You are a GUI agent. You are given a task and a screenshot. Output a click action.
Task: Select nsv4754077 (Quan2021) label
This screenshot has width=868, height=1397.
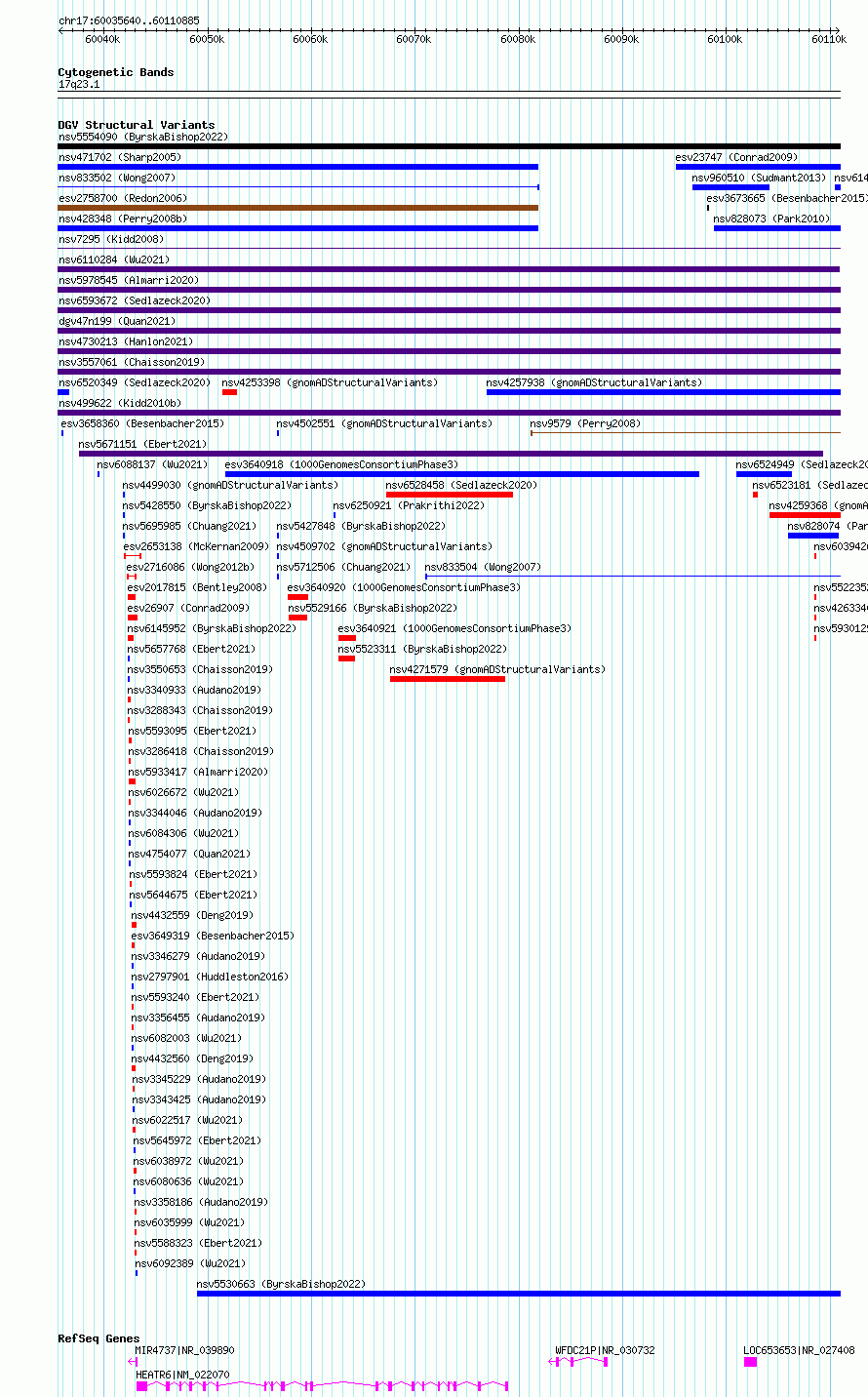190,854
